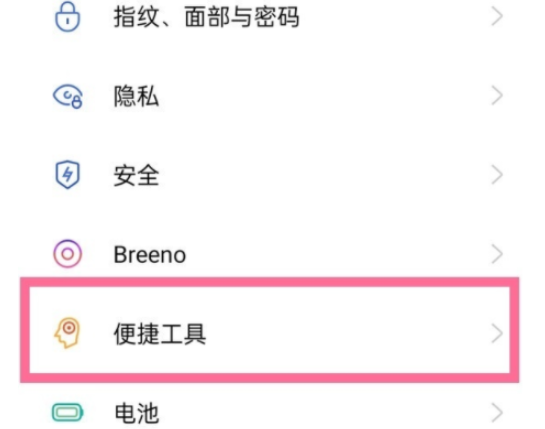Image resolution: width=545 pixels, height=429 pixels.
Task: Click the blank area of the 便捷工具 row
Action: point(348,333)
